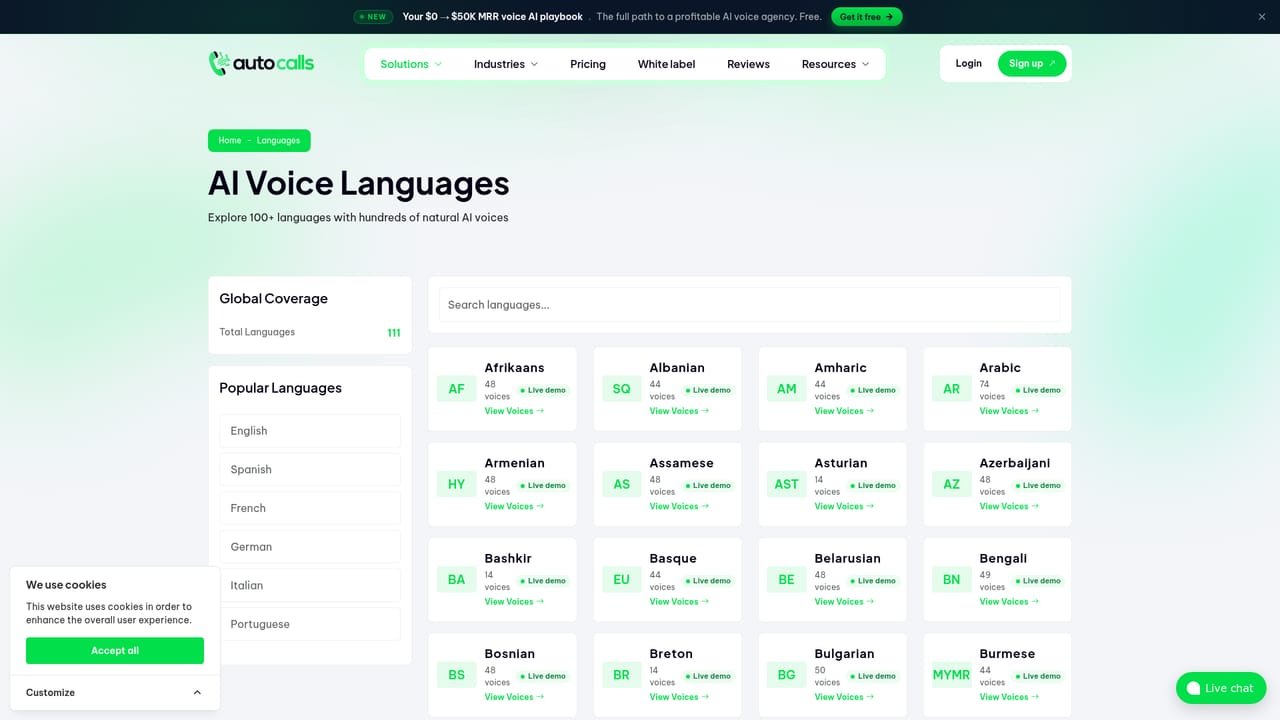This screenshot has height=720, width=1280.
Task: Click the Languages breadcrumb
Action: pyautogui.click(x=278, y=141)
